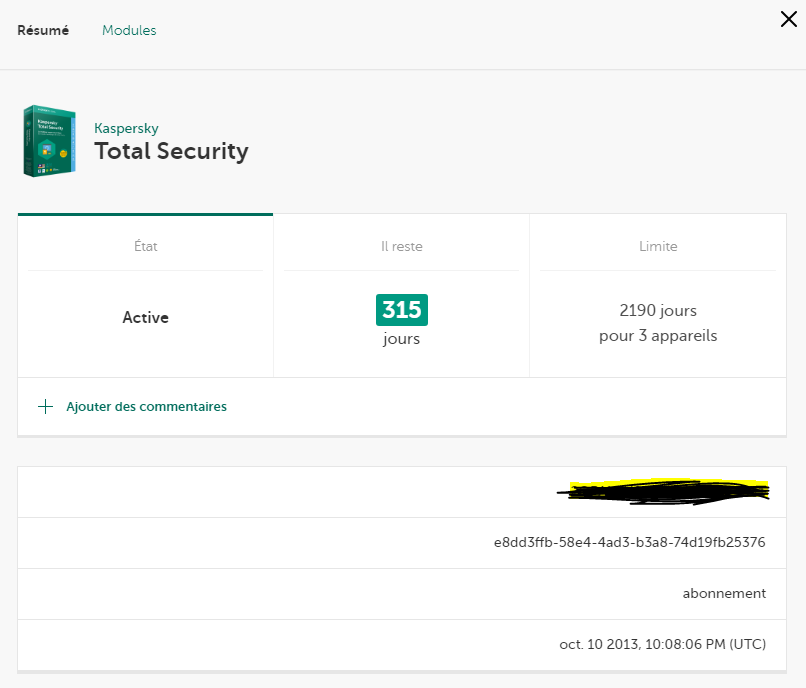This screenshot has height=688, width=806.
Task: Click the Kaspersky brand label
Action: click(x=126, y=128)
